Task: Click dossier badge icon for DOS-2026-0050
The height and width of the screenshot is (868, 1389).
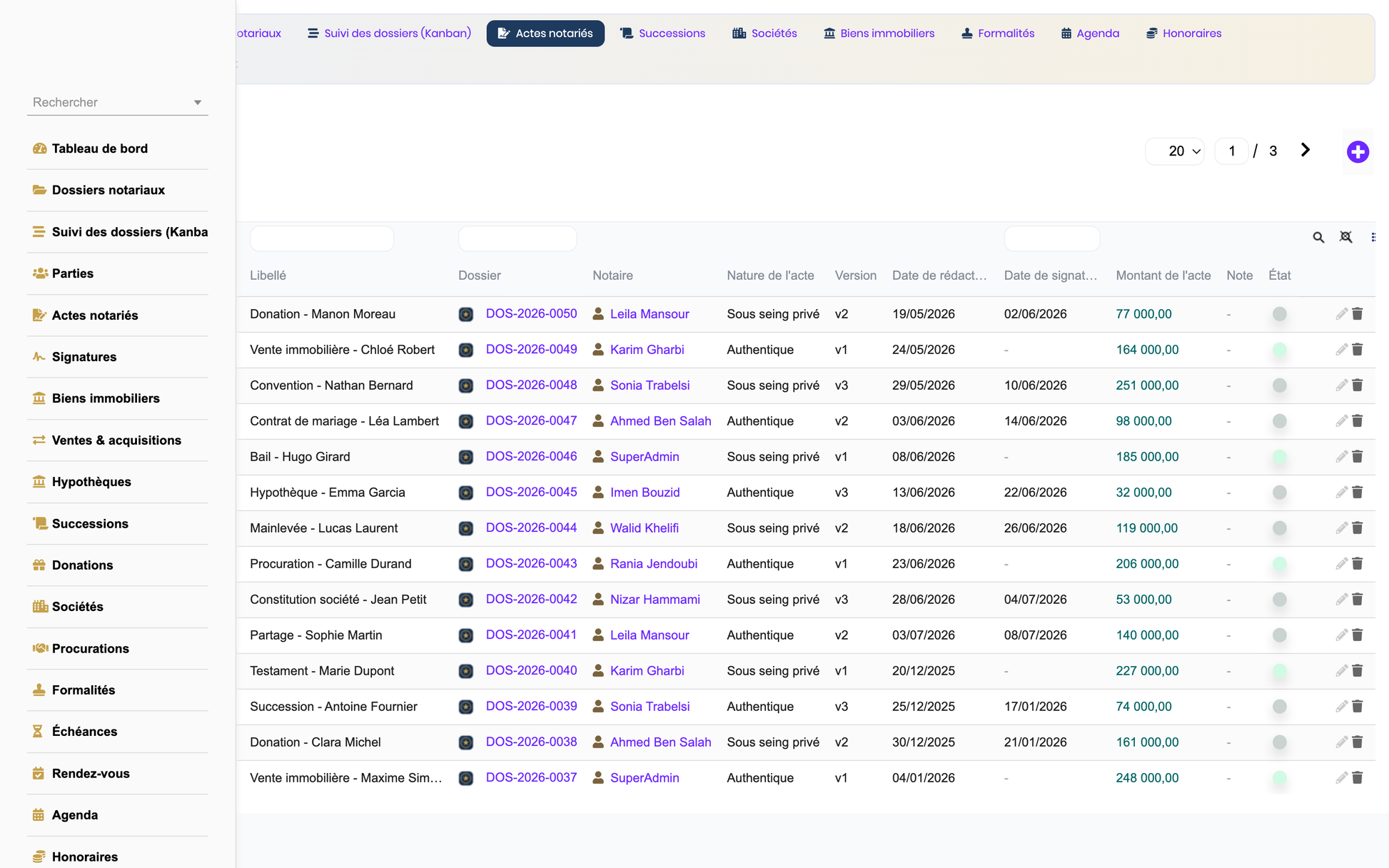Action: click(466, 314)
